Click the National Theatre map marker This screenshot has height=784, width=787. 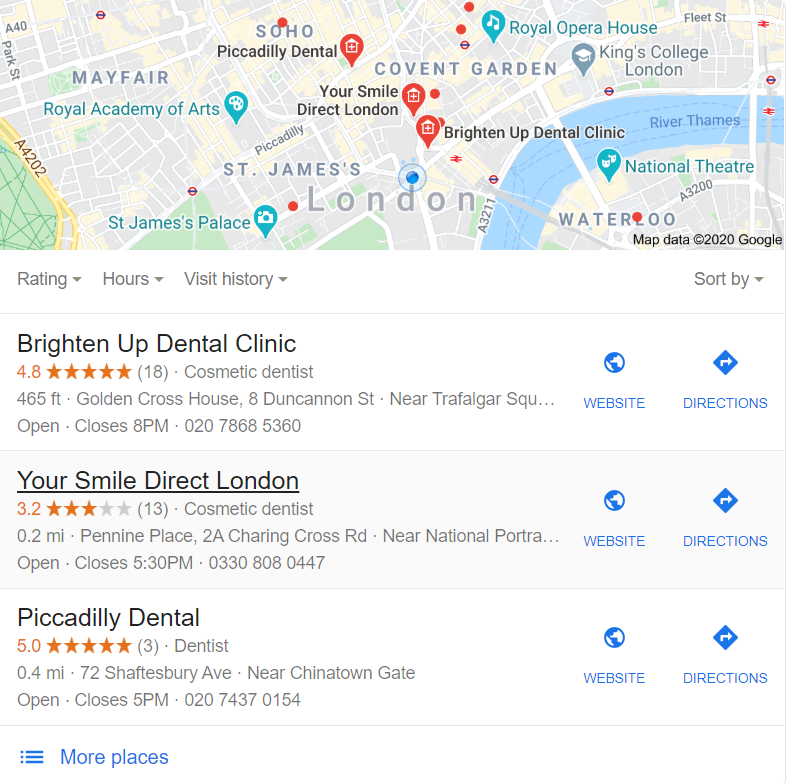click(x=609, y=164)
